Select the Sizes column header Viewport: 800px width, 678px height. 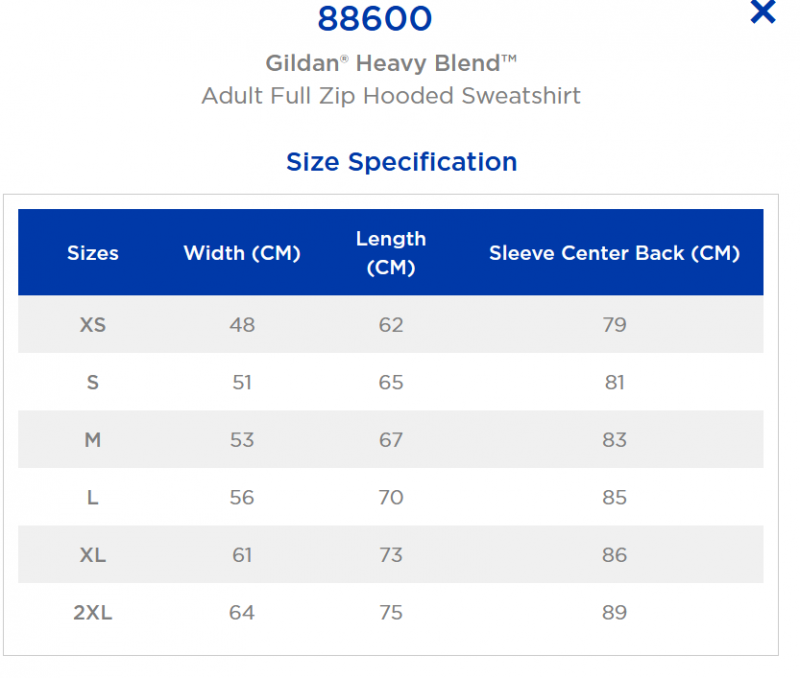tap(93, 253)
